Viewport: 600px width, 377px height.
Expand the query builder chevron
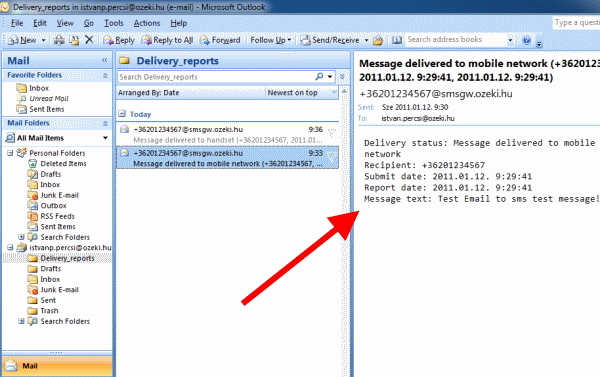[x=342, y=77]
